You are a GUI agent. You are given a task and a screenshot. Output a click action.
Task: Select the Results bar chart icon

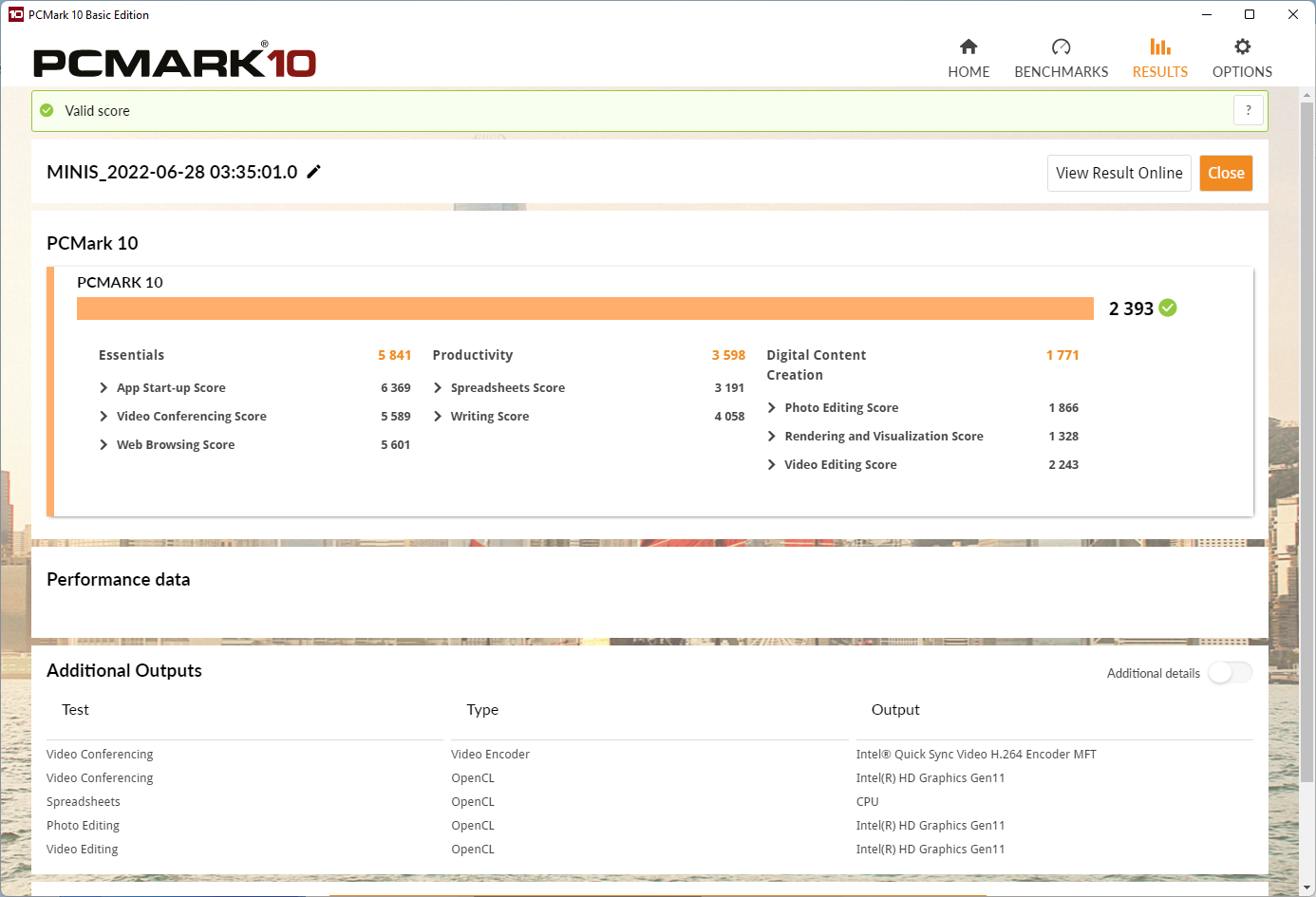pos(1159,47)
